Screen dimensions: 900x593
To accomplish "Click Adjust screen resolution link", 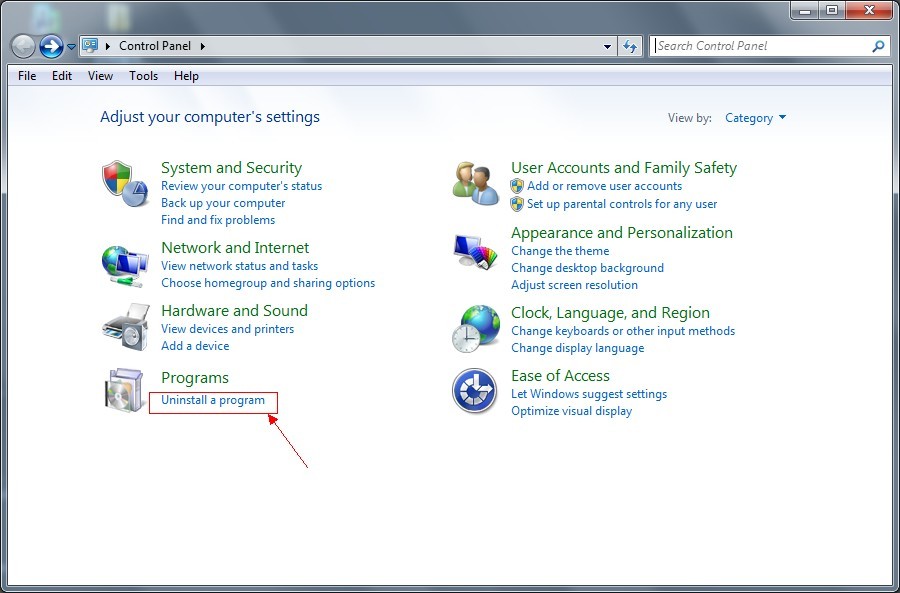I will coord(575,285).
